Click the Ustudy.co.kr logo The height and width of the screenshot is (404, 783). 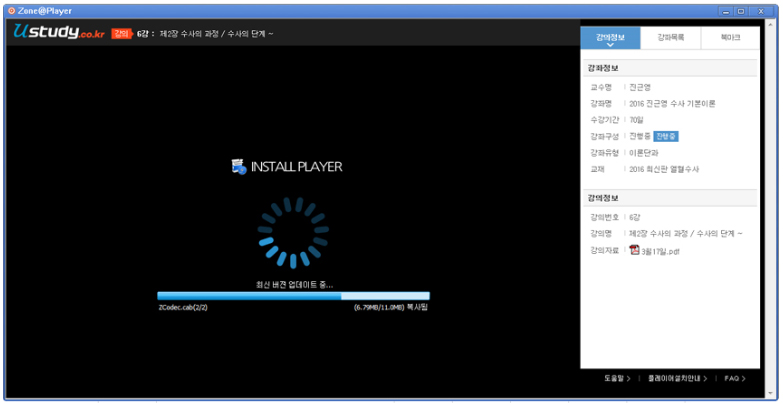pyautogui.click(x=58, y=33)
